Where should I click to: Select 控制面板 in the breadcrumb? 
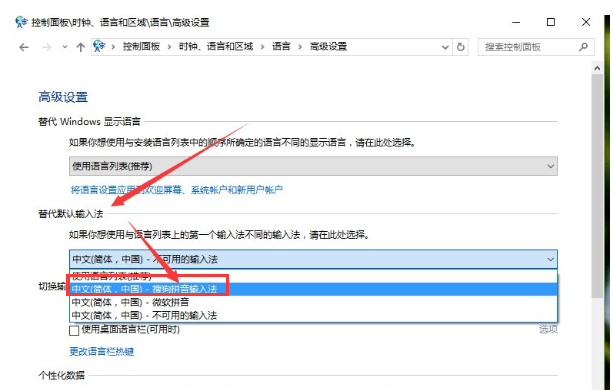(141, 47)
